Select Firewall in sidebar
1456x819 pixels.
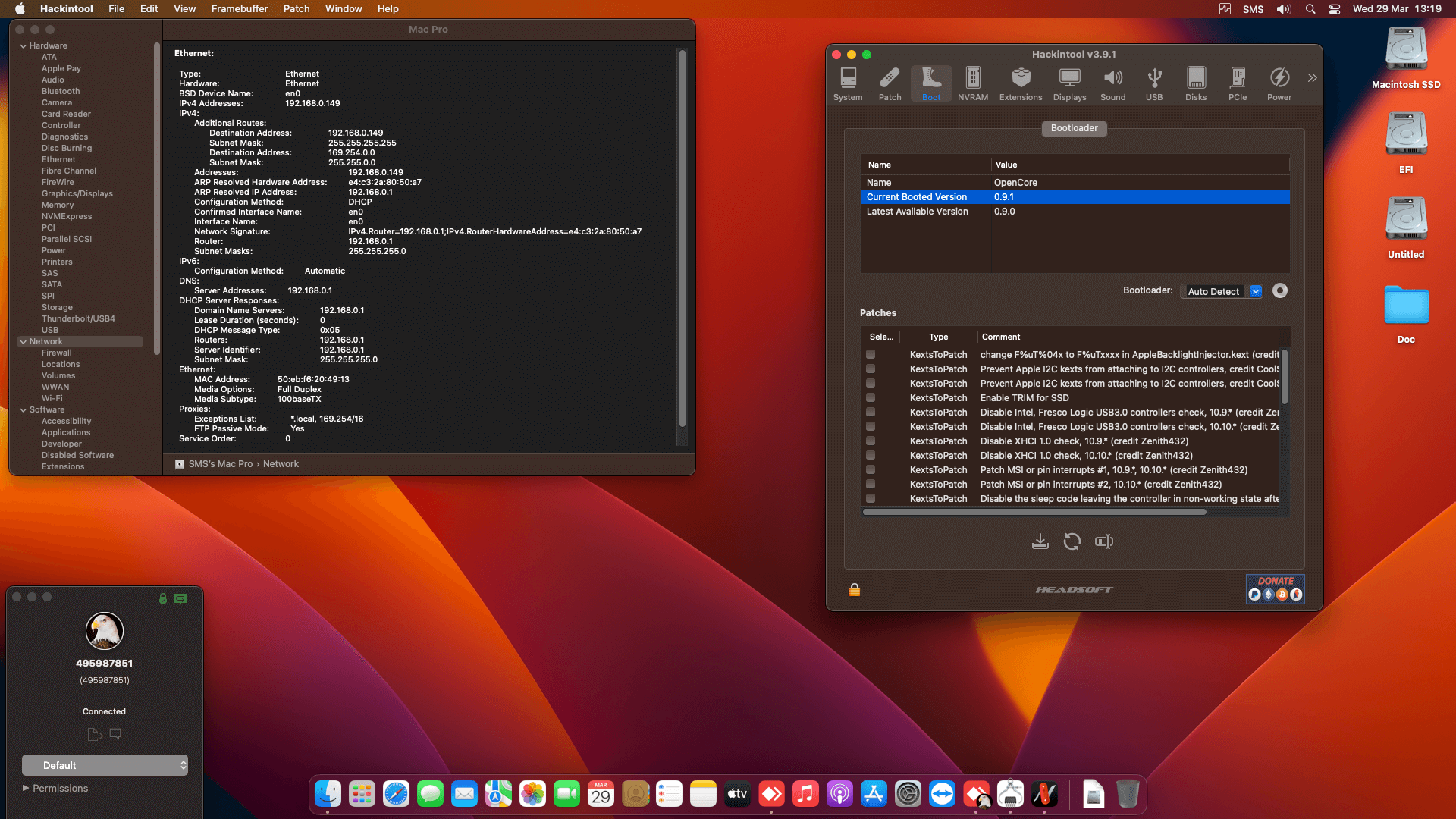click(x=57, y=353)
